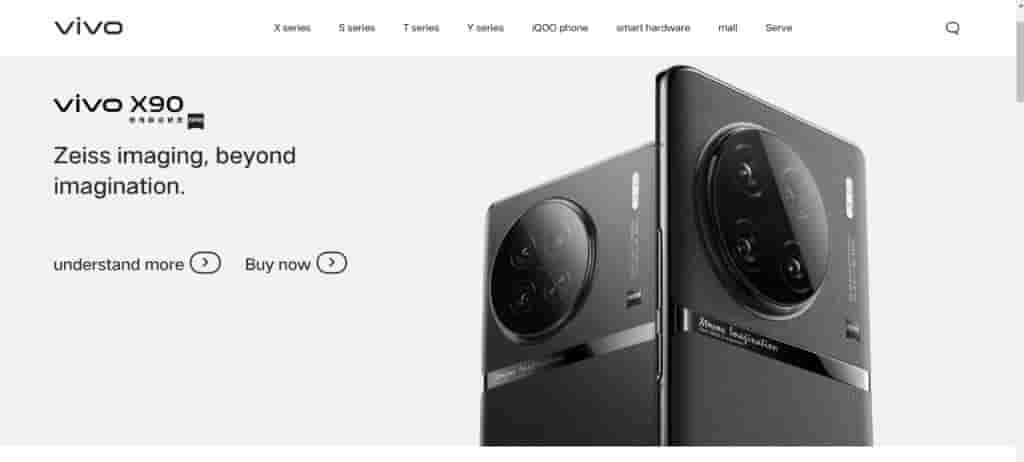Click the vivo X90 product logo

[119, 105]
